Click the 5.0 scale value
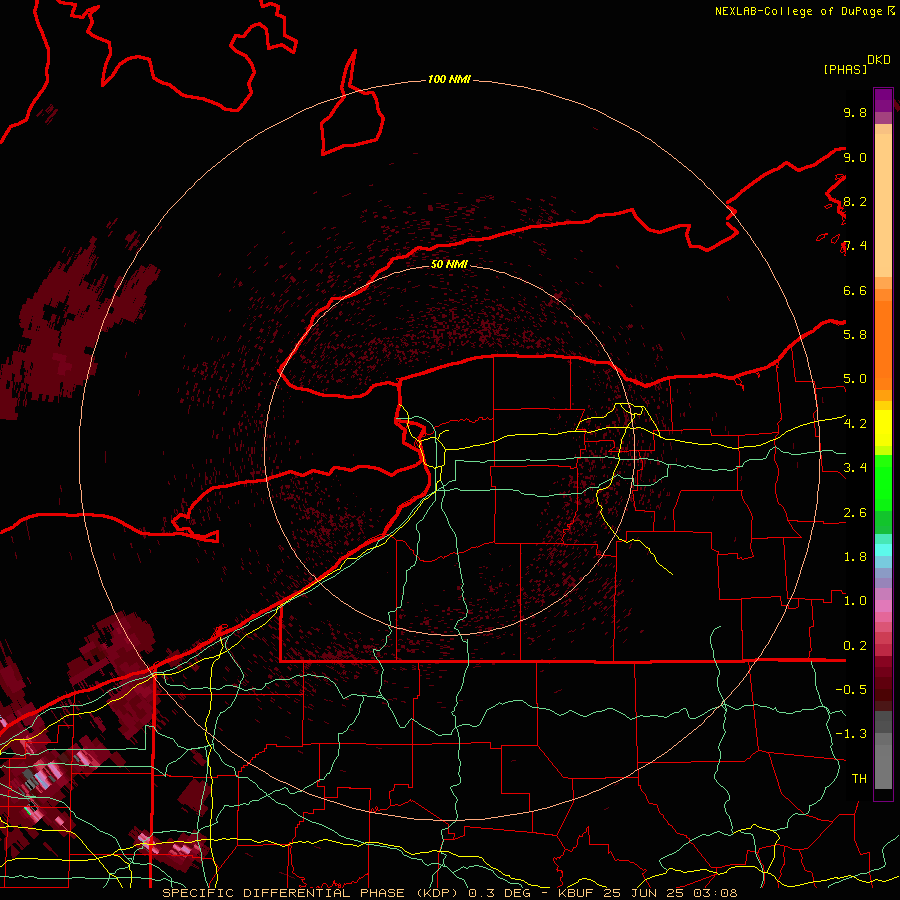900x900 pixels. [855, 379]
